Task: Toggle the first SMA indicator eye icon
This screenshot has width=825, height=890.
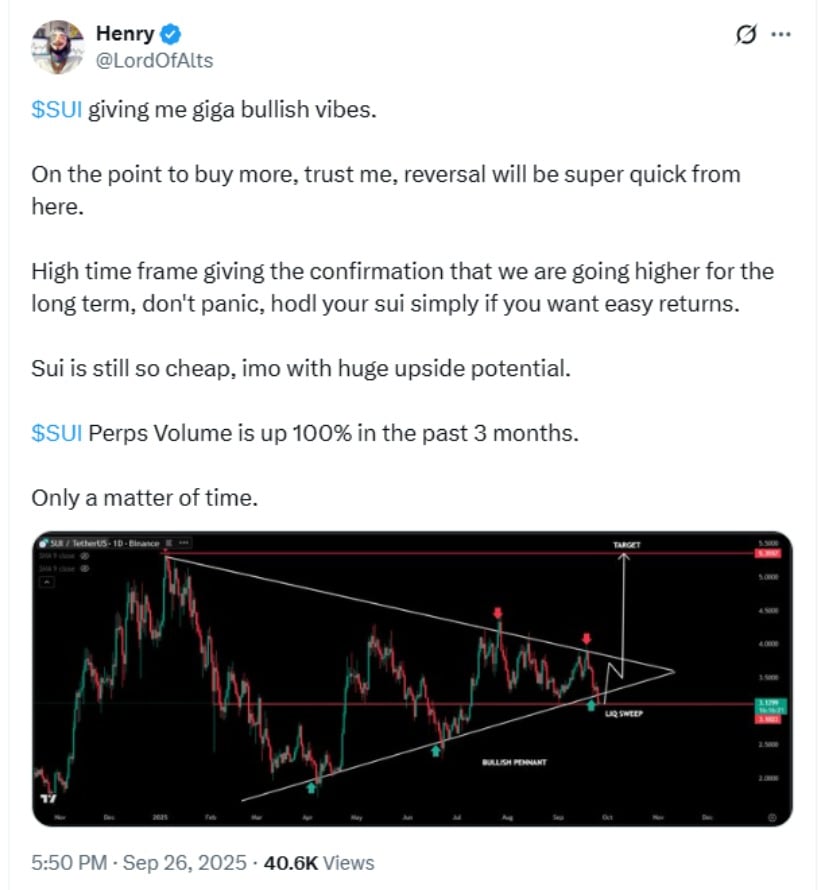Action: coord(85,554)
